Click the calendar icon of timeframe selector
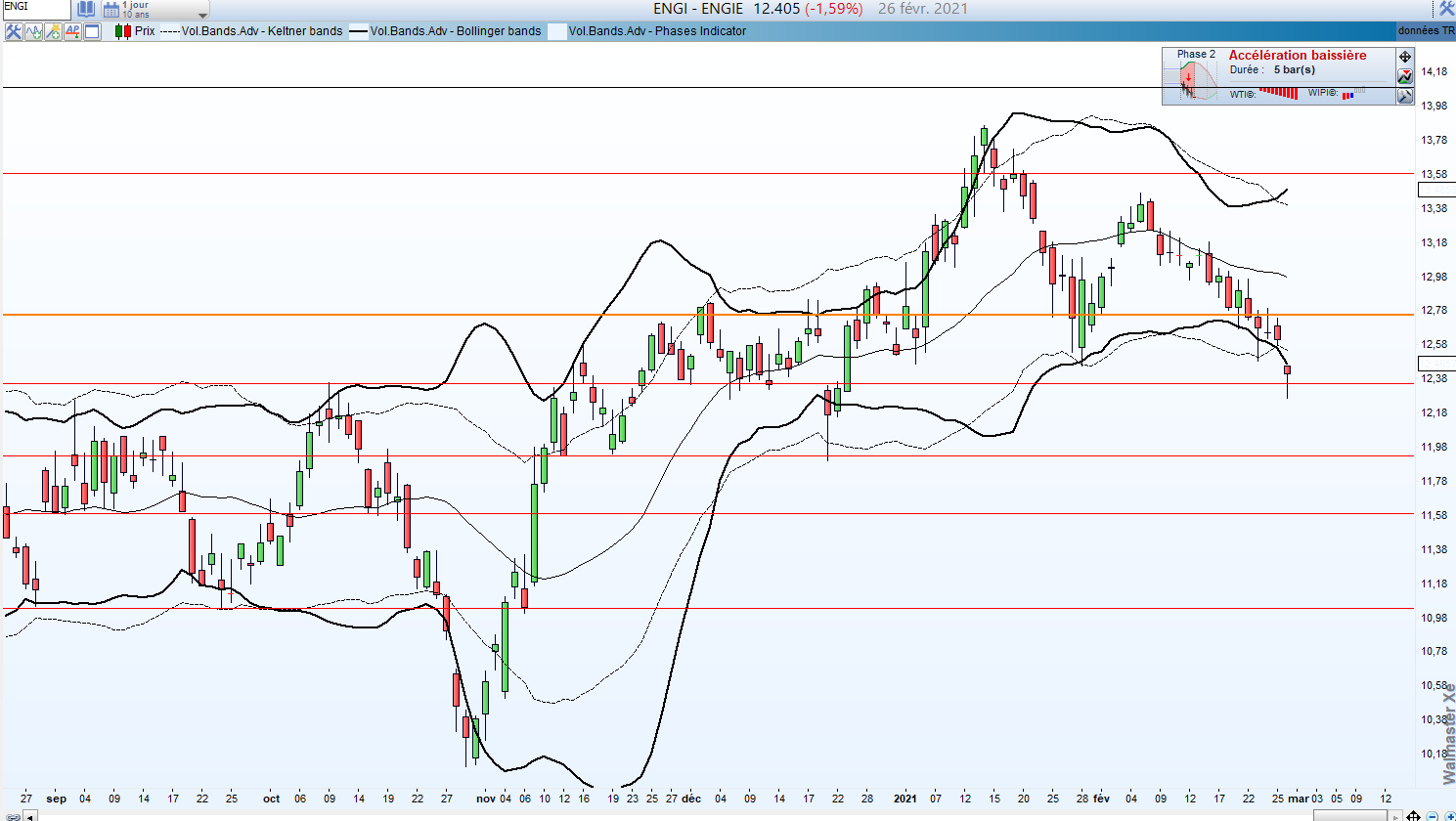This screenshot has width=1456, height=821. pos(111,10)
